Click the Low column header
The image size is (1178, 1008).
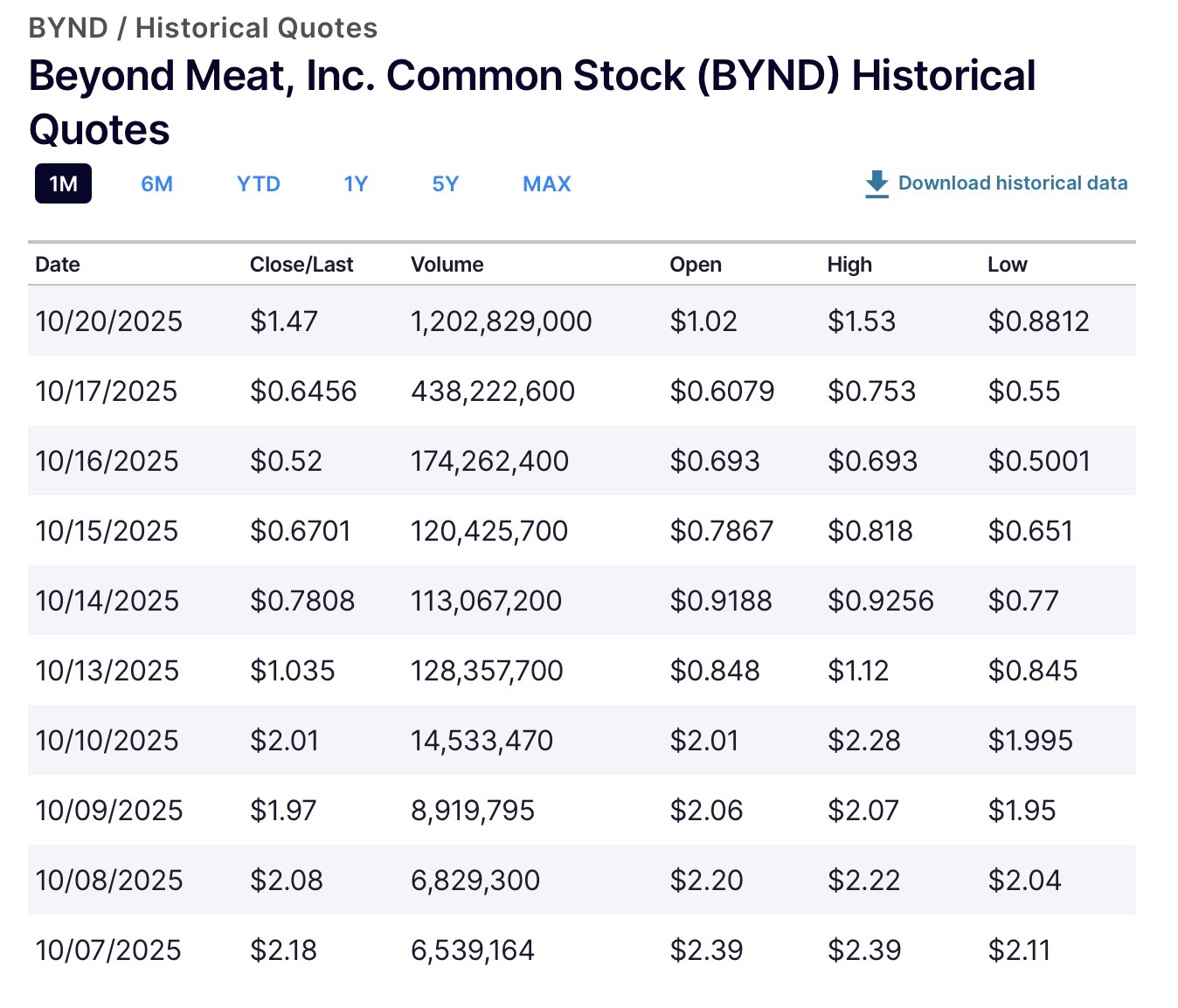pyautogui.click(x=1007, y=265)
